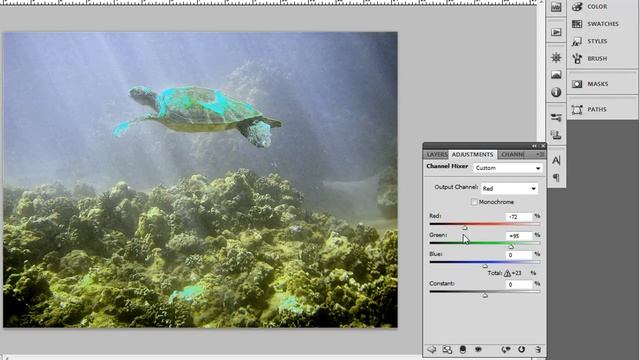Open the Tool Presets sliders icon
This screenshot has width=640, height=360.
click(x=556, y=118)
